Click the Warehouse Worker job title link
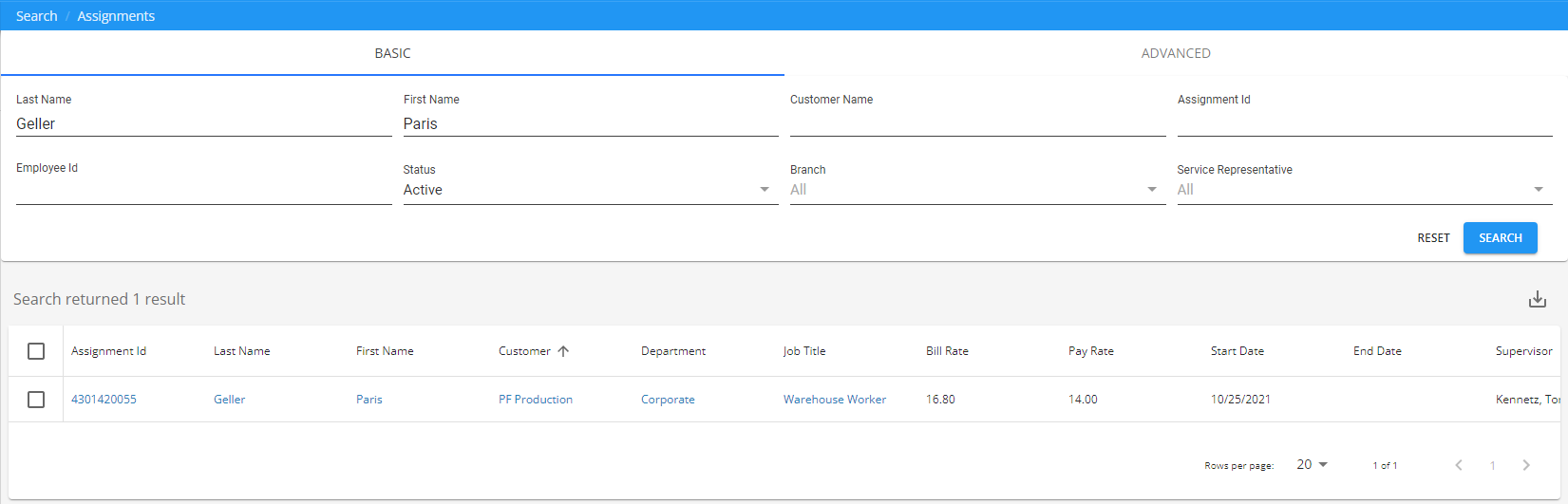The image size is (1568, 504). [x=834, y=400]
